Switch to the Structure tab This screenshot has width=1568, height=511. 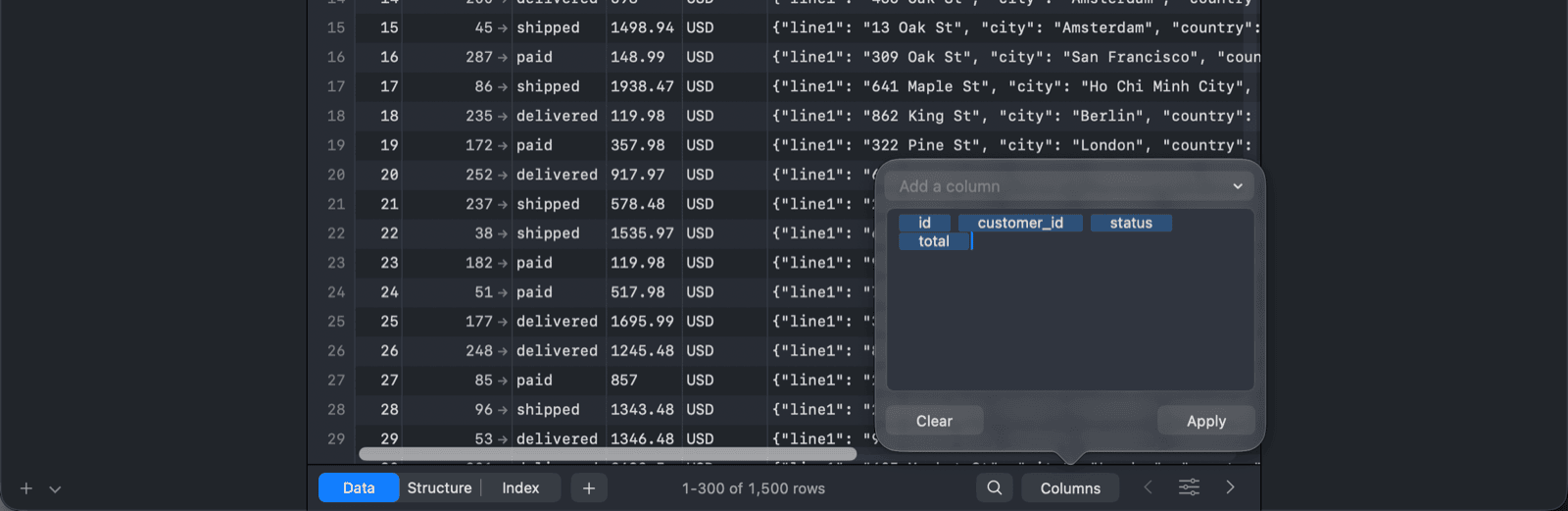tap(439, 487)
